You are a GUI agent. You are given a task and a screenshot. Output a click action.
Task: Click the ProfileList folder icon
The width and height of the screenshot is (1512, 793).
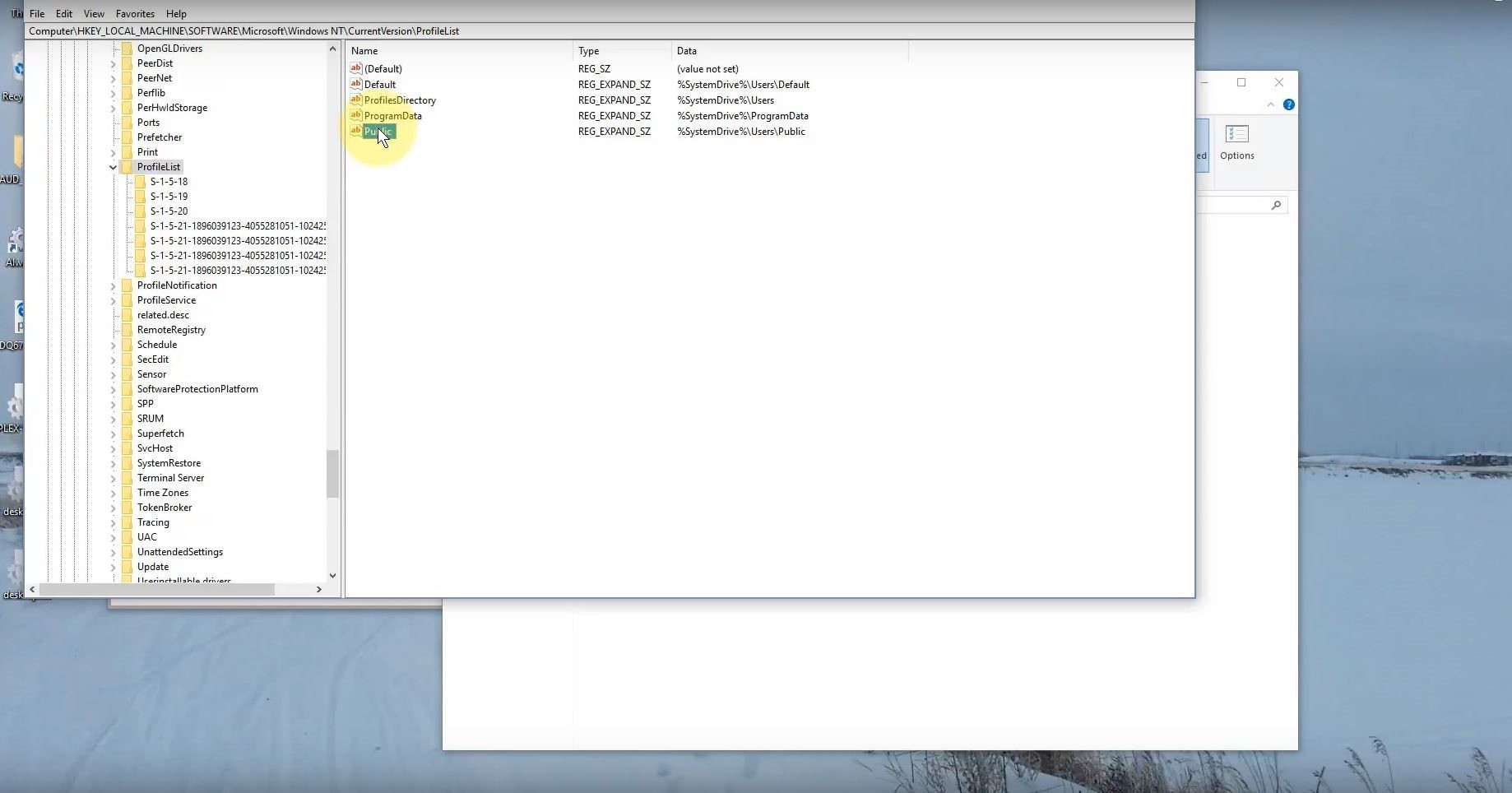point(127,167)
